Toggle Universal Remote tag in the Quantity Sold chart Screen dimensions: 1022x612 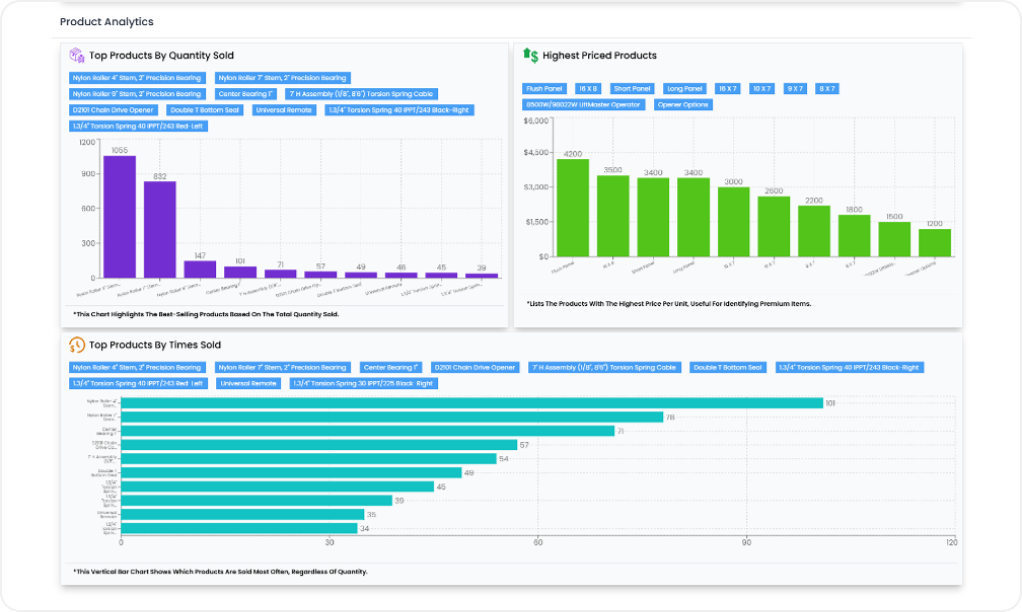click(284, 110)
